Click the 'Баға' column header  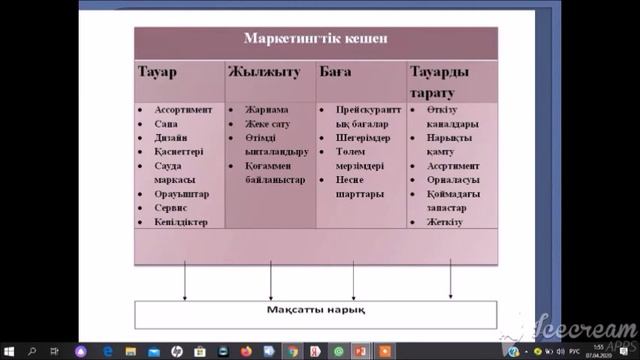pyautogui.click(x=335, y=71)
